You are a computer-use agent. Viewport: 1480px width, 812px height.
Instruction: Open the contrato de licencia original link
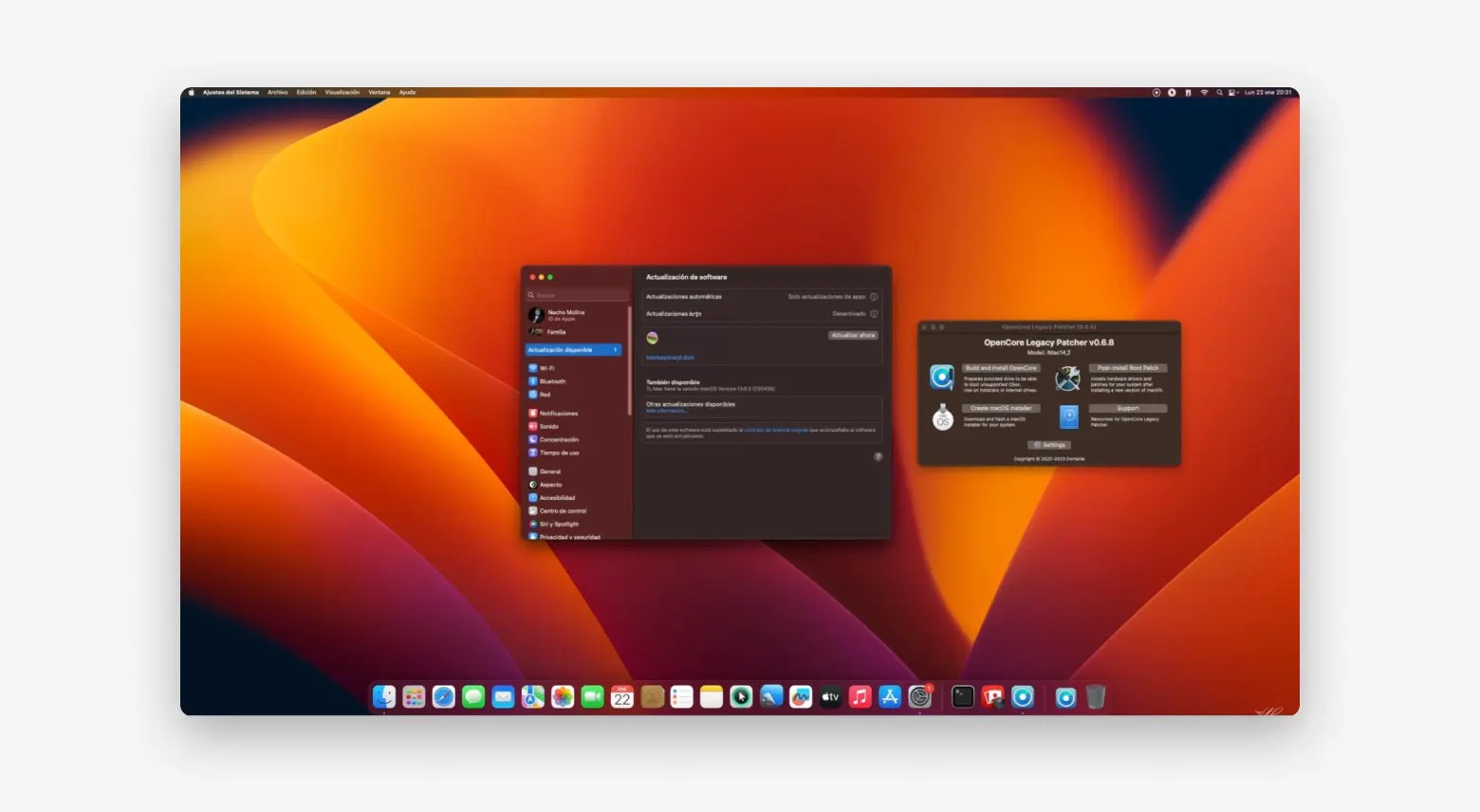pyautogui.click(x=777, y=430)
